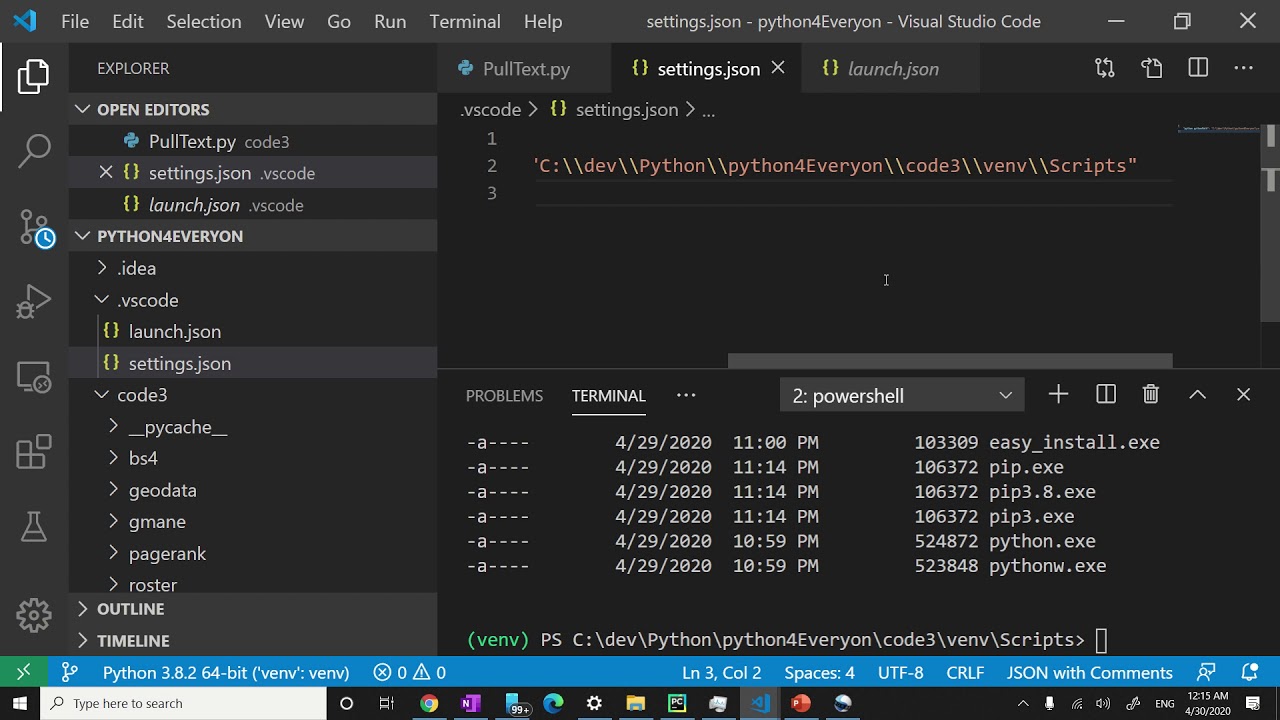Viewport: 1280px width, 720px height.
Task: Click the Type here to search box
Action: tap(183, 704)
